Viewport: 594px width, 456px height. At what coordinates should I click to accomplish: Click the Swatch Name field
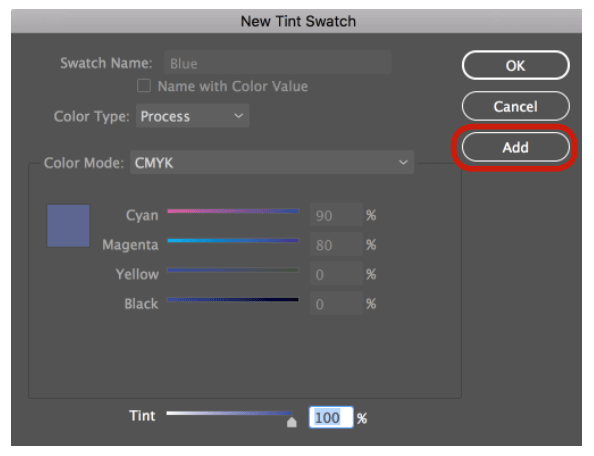tap(278, 63)
